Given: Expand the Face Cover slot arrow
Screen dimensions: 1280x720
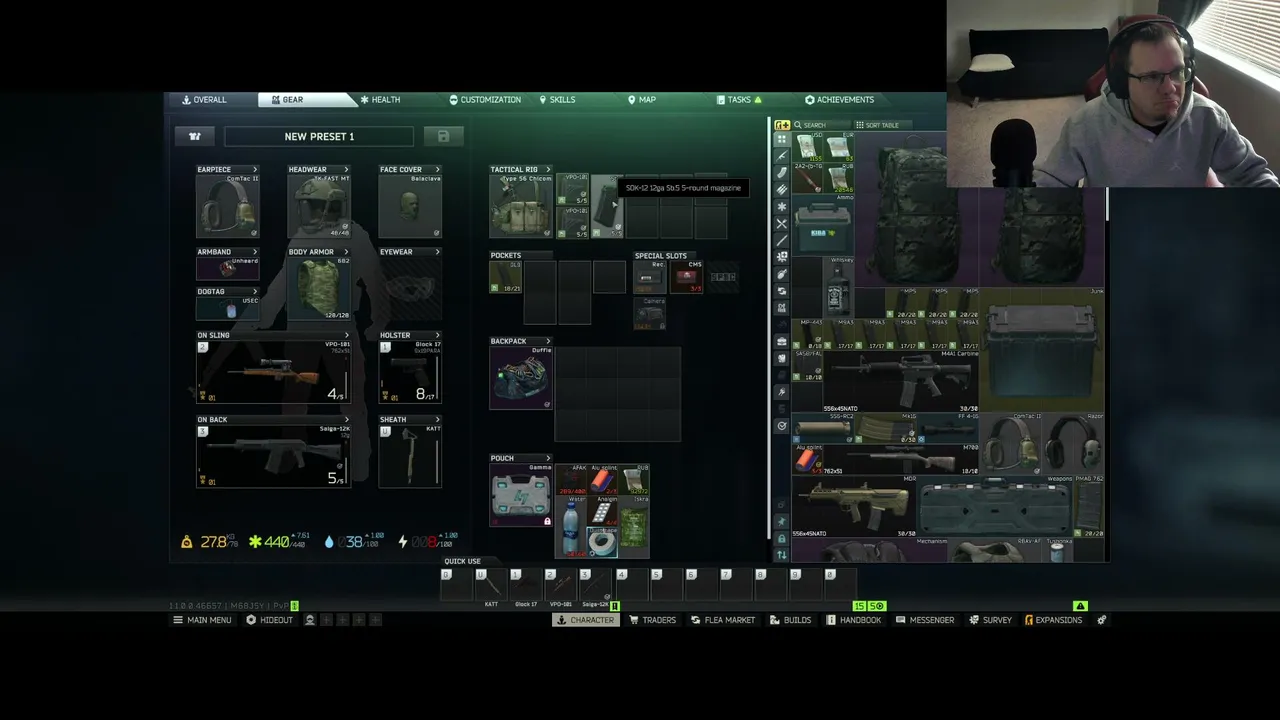Looking at the screenshot, I should tap(437, 170).
